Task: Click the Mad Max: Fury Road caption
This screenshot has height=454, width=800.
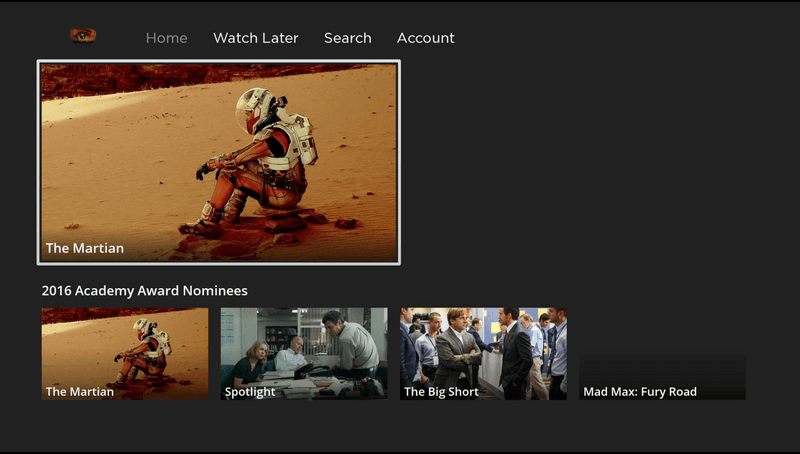Action: click(640, 392)
